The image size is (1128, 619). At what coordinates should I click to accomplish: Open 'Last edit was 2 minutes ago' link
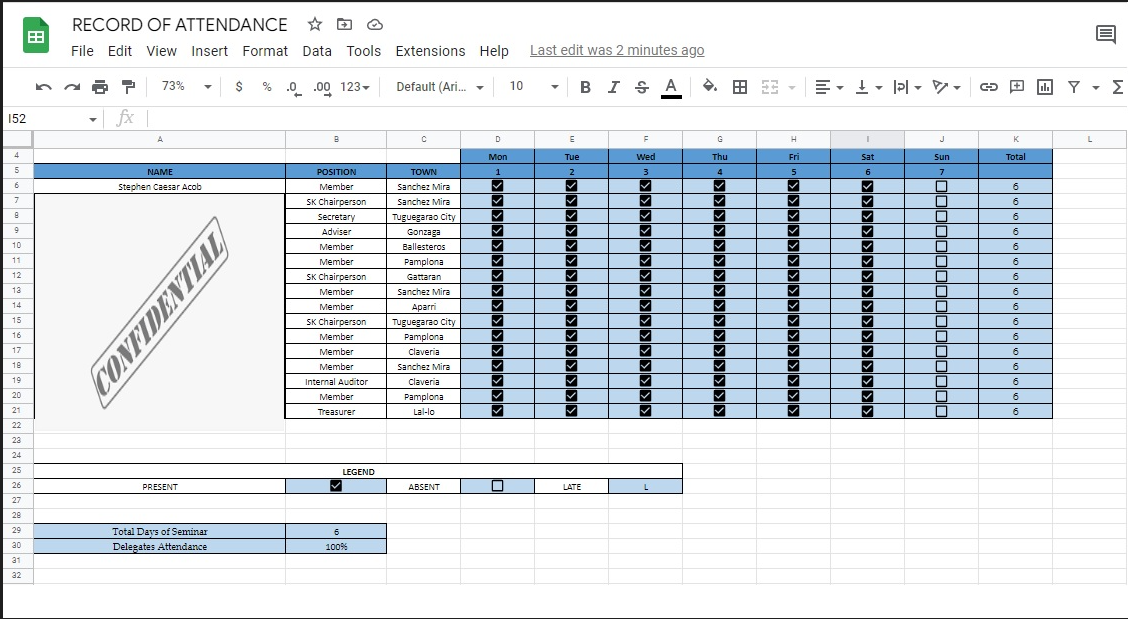click(x=617, y=50)
